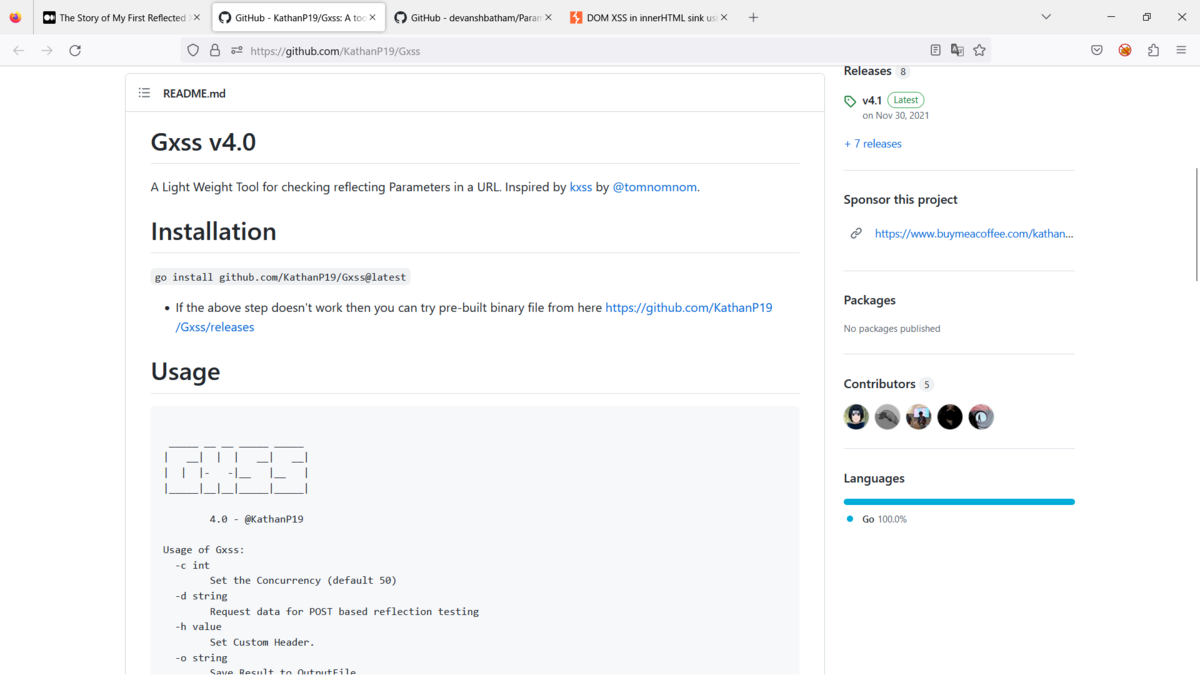The image size is (1200, 675).
Task: Open site permissions icon in address bar
Action: pos(236,50)
